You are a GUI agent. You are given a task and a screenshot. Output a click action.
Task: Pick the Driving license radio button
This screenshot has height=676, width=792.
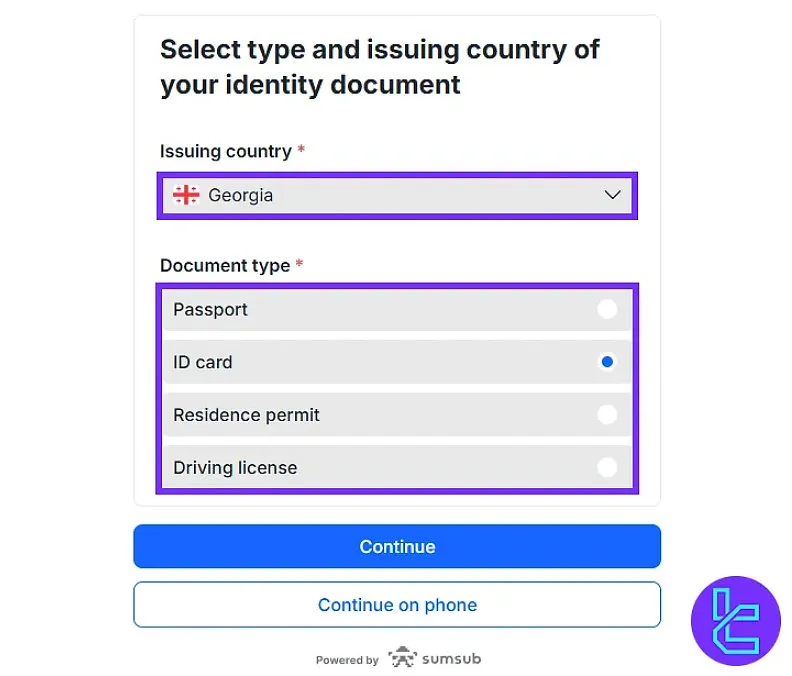(607, 467)
